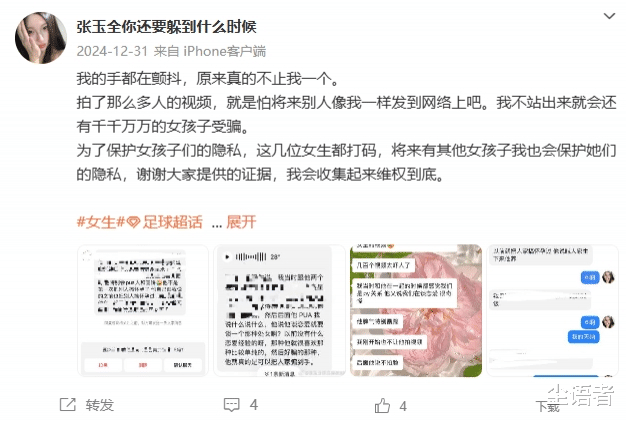Open fourth chat screenshot thumbnail
626x421 pixels.
[x=552, y=310]
